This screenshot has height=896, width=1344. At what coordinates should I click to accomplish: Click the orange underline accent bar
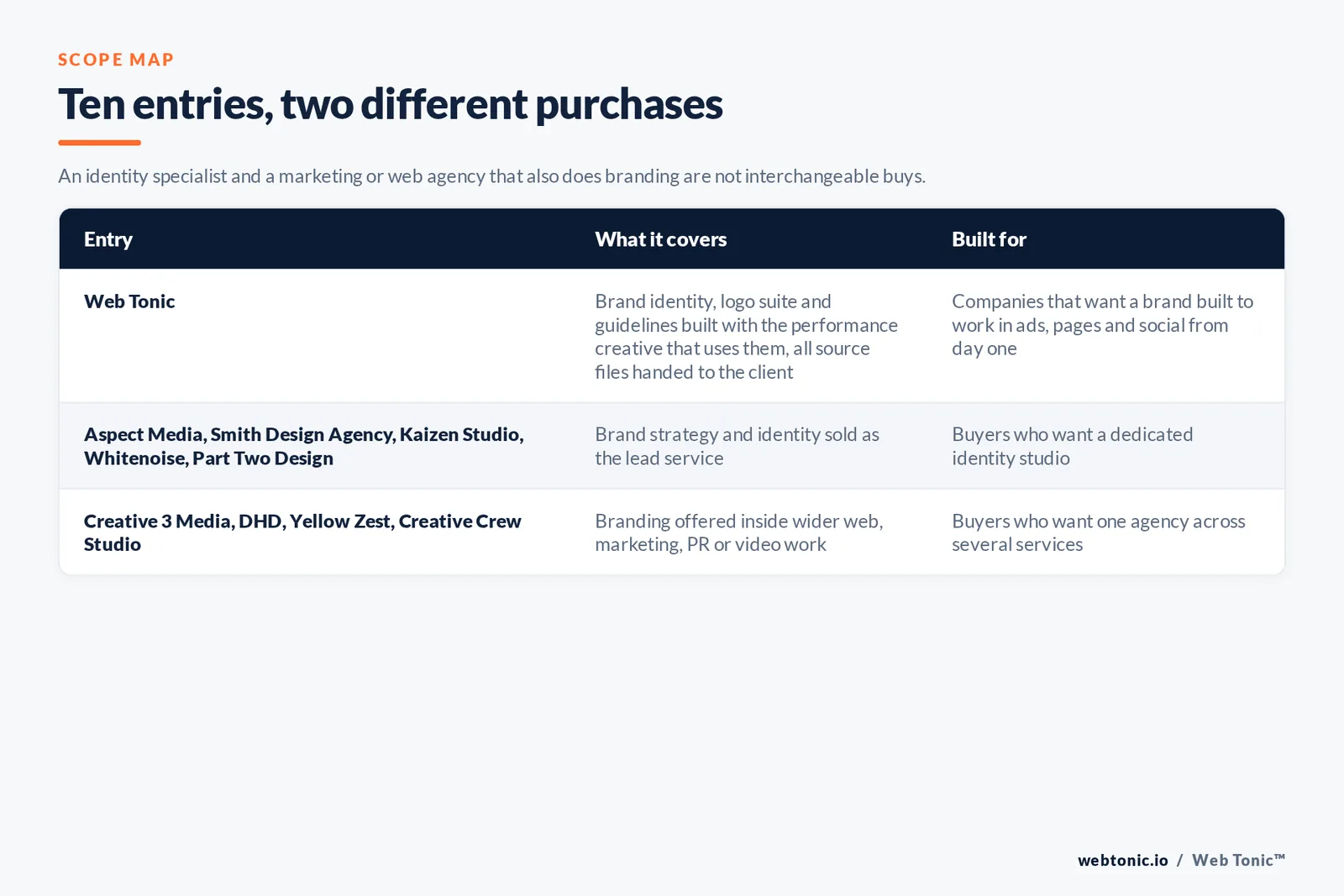click(x=99, y=143)
